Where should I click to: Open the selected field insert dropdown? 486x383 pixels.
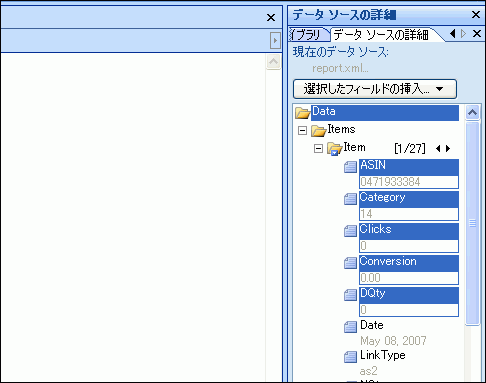click(x=375, y=89)
